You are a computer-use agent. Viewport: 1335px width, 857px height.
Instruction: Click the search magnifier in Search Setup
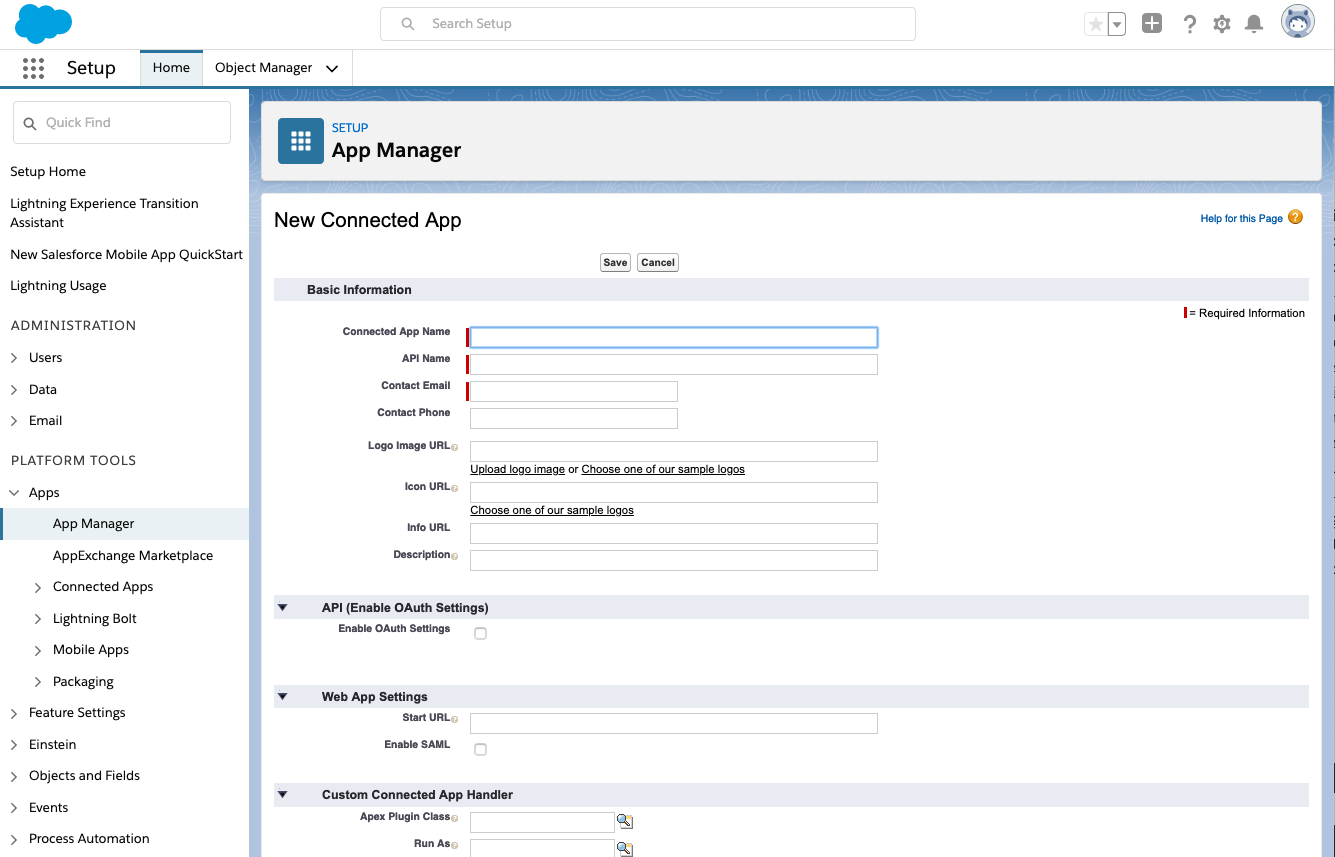coord(408,24)
